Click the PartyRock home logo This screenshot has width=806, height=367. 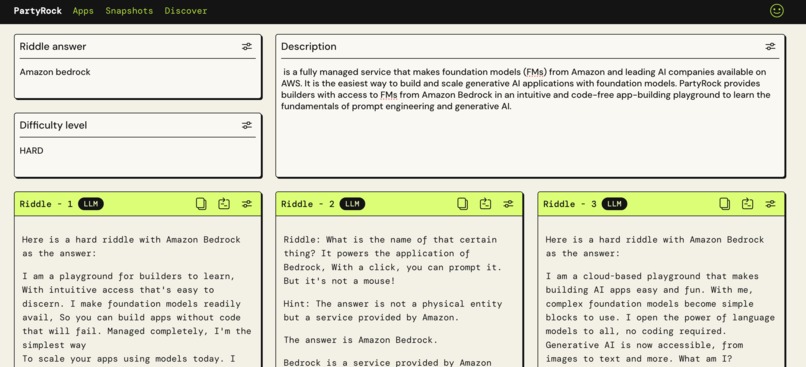click(38, 11)
